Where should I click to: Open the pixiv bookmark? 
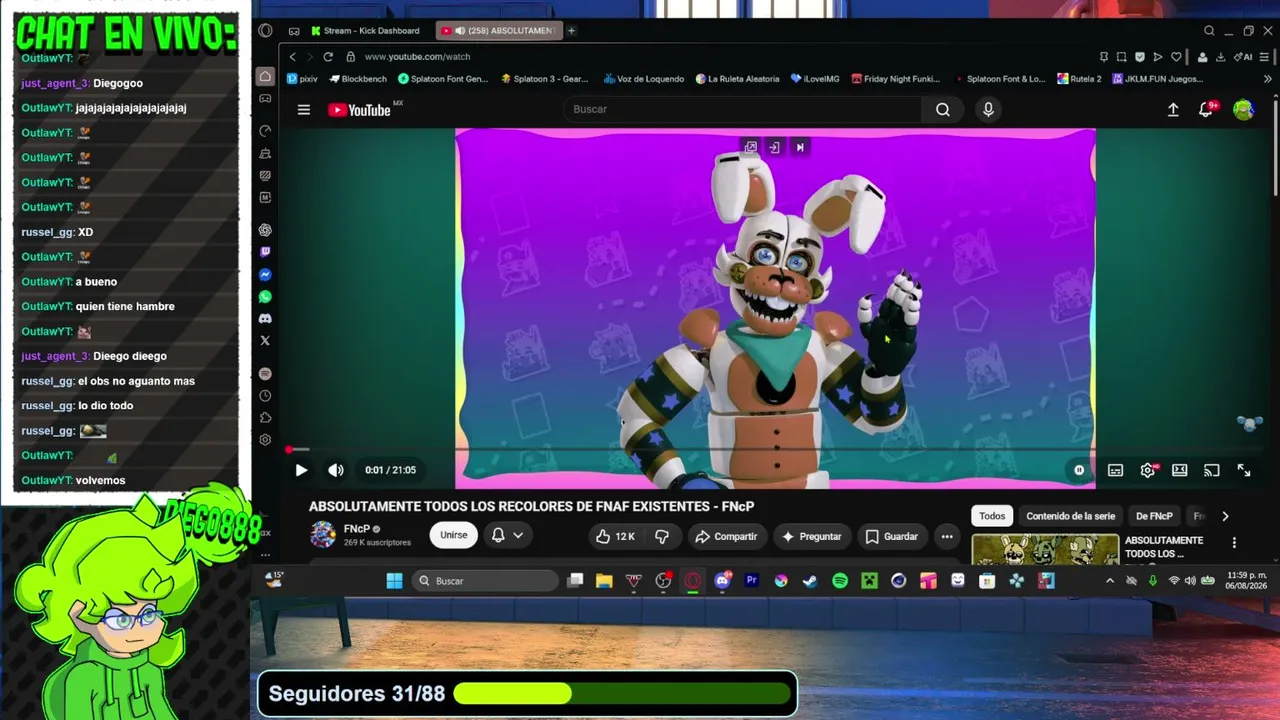coord(302,79)
